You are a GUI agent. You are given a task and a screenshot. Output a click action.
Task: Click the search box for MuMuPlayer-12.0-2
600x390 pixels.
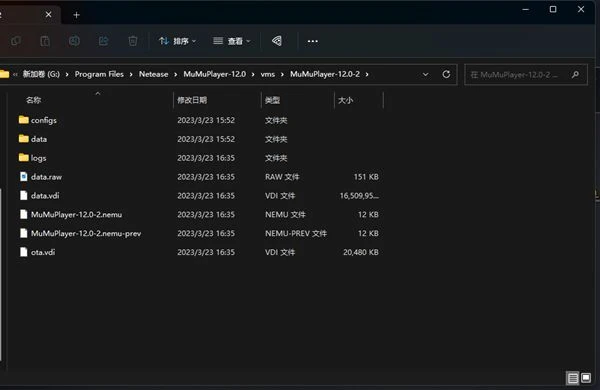point(526,75)
